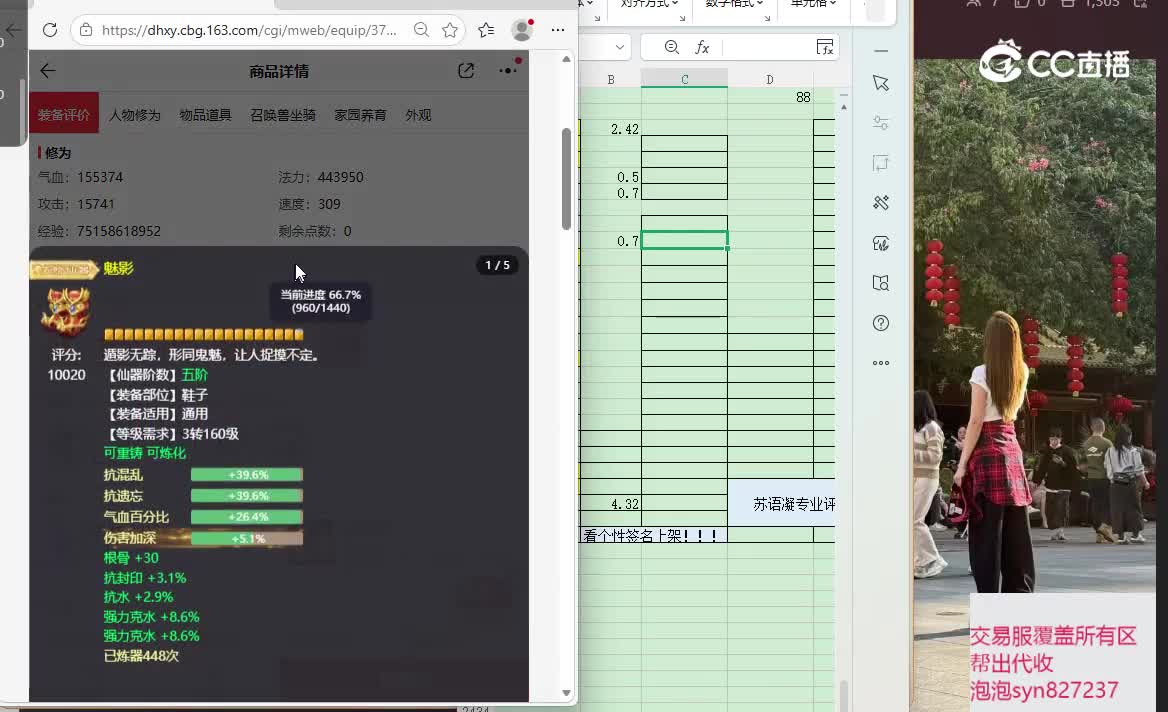1168x712 pixels.
Task: Open the 召唤兽坐骑 tab
Action: click(x=283, y=115)
